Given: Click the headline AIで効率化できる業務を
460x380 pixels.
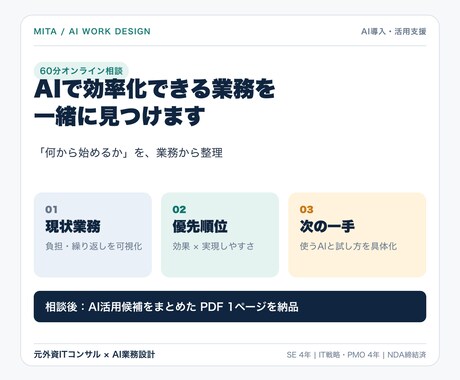Looking at the screenshot, I should tap(154, 89).
